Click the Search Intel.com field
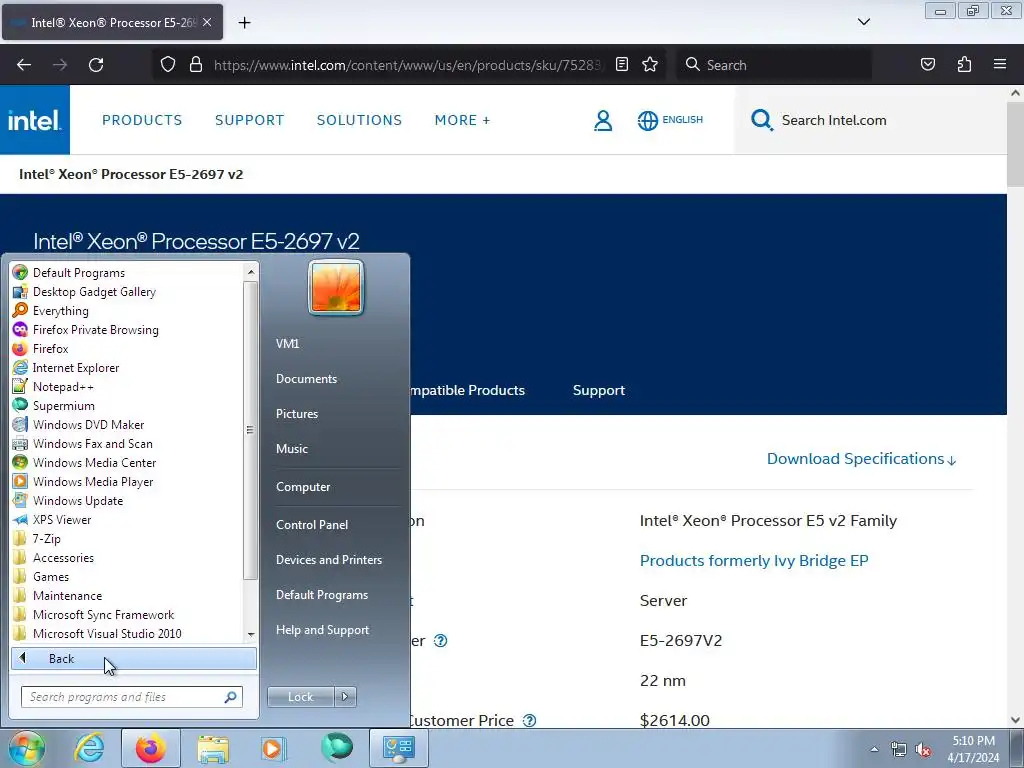The height and width of the screenshot is (768, 1024). pos(871,120)
